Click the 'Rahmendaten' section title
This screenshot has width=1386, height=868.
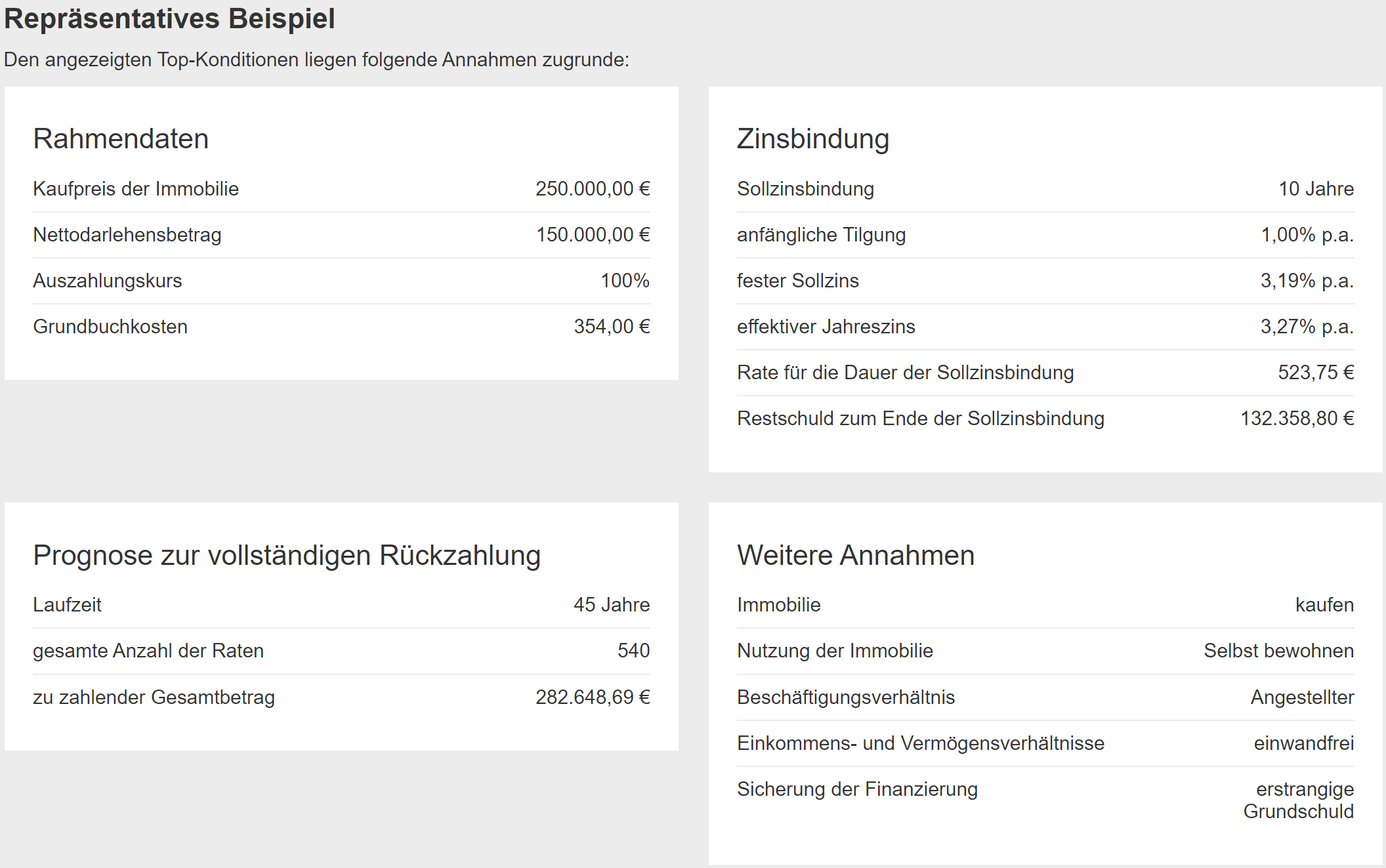121,139
